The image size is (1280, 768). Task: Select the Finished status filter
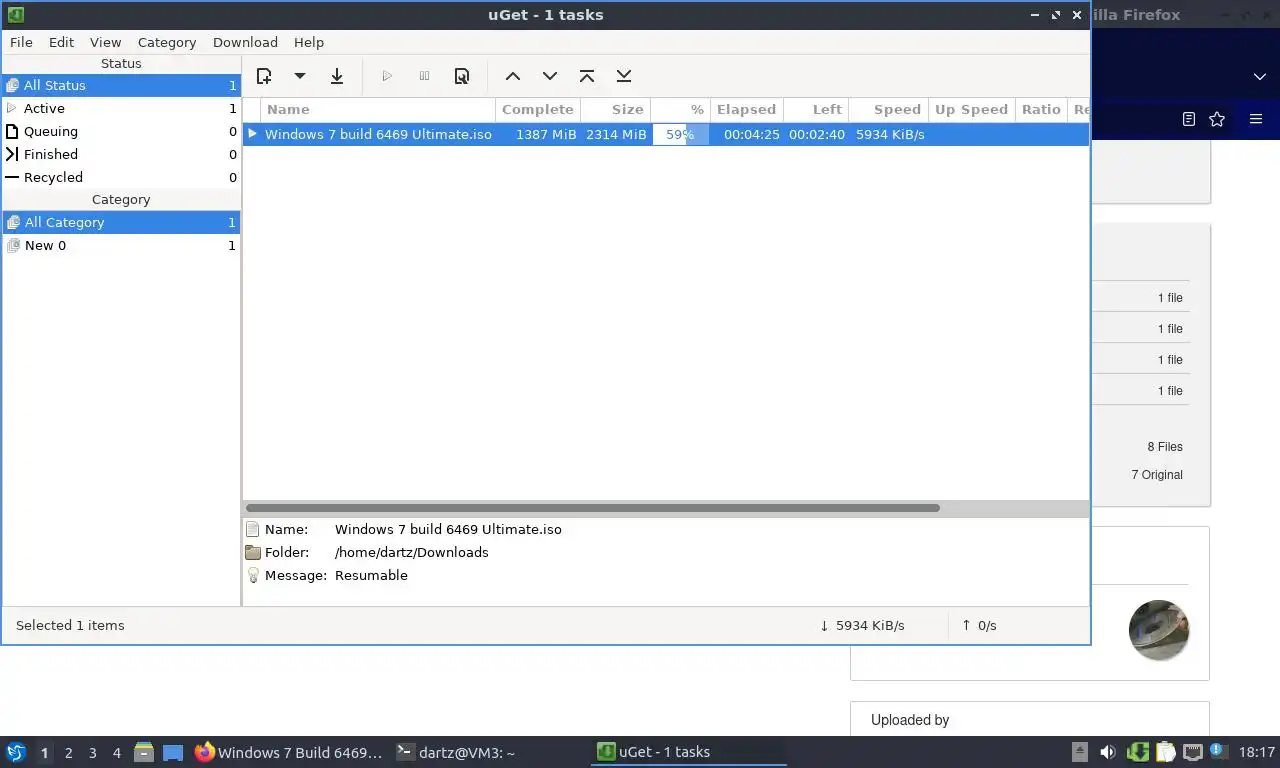pyautogui.click(x=121, y=154)
